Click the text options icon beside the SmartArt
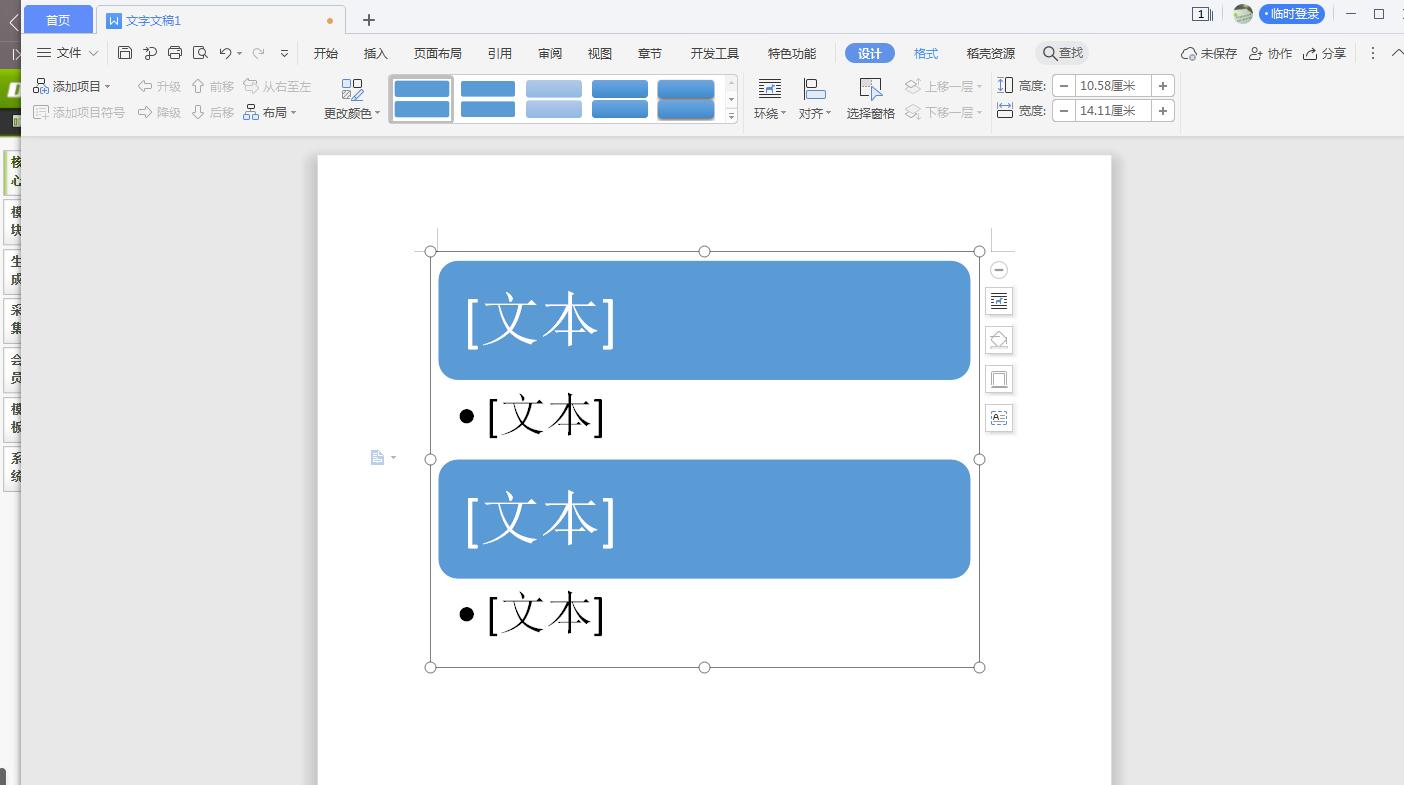The image size is (1404, 785). point(999,418)
